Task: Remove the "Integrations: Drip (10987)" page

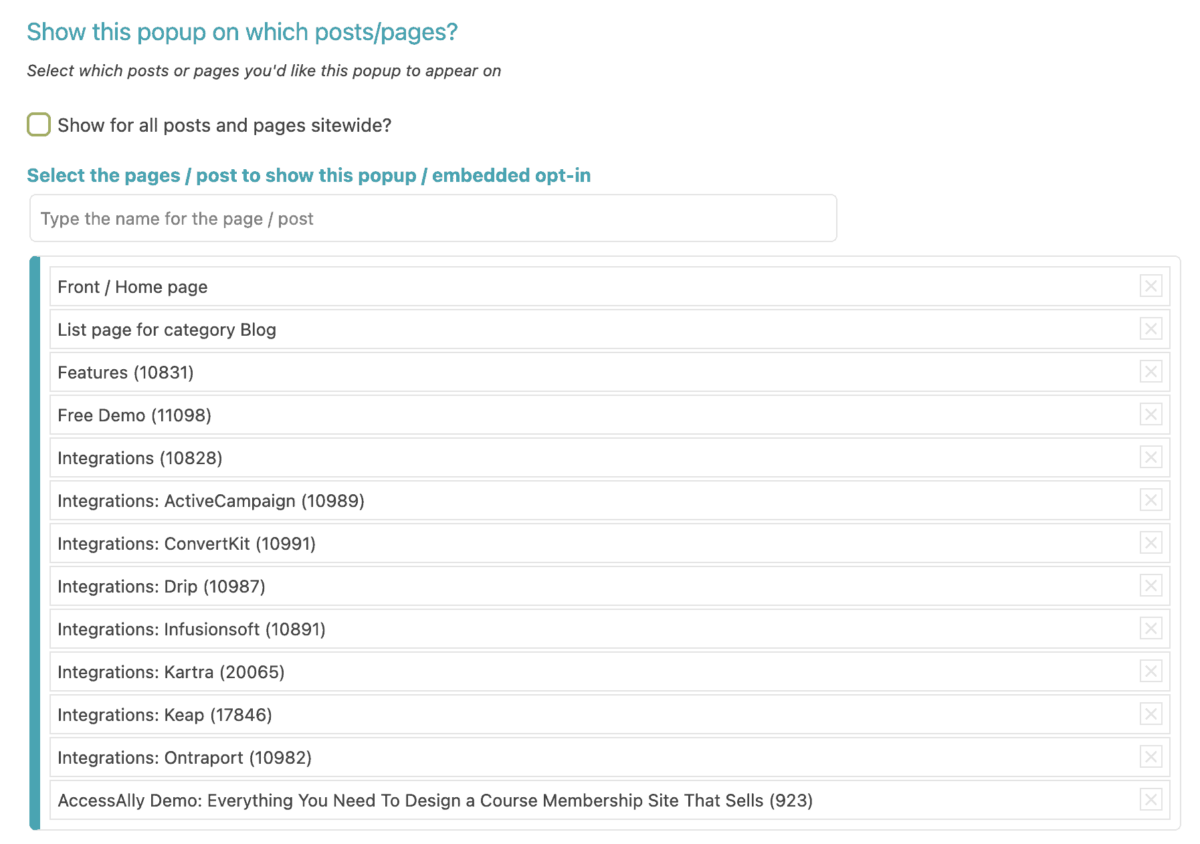Action: coord(1151,586)
